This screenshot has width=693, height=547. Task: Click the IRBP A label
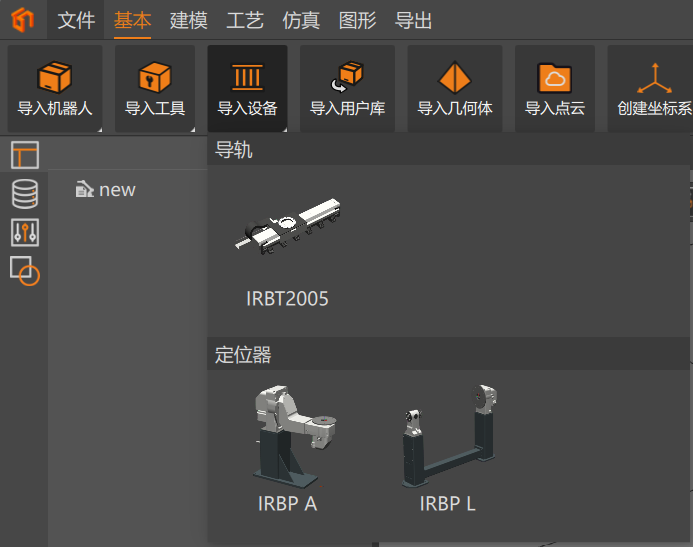287,504
